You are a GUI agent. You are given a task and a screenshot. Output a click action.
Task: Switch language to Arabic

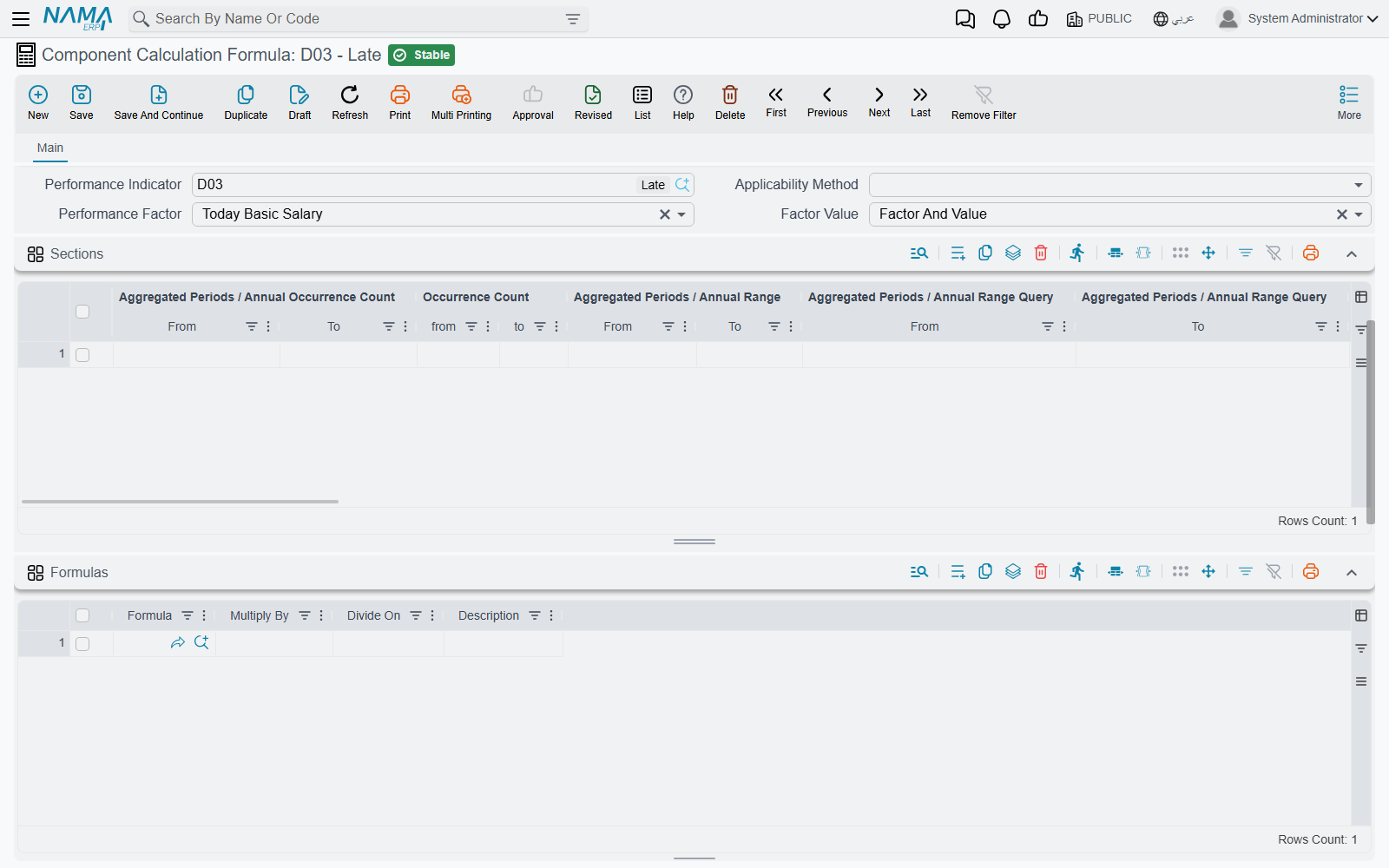1174,19
